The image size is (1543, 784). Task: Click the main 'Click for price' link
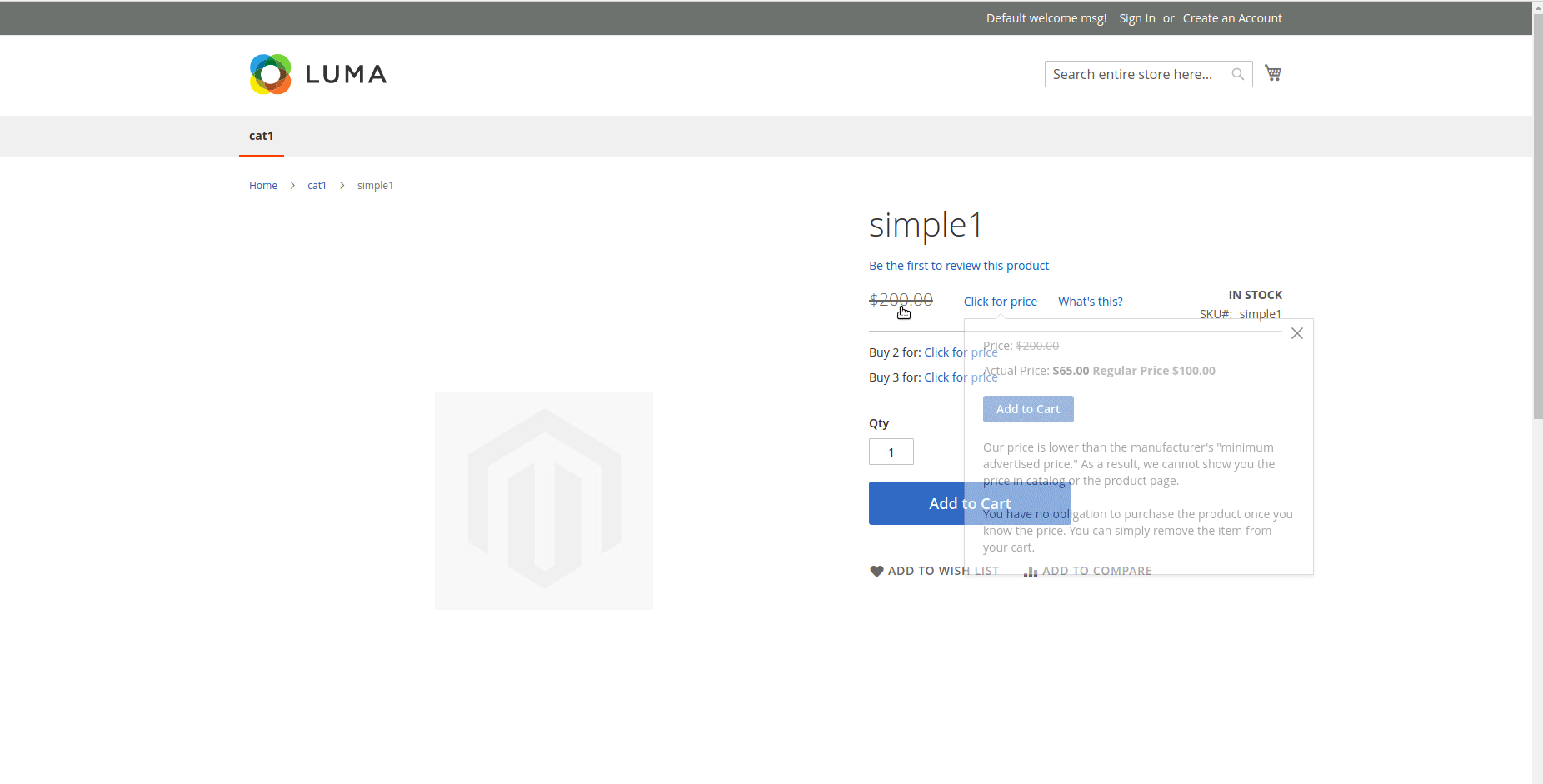click(x=1001, y=302)
